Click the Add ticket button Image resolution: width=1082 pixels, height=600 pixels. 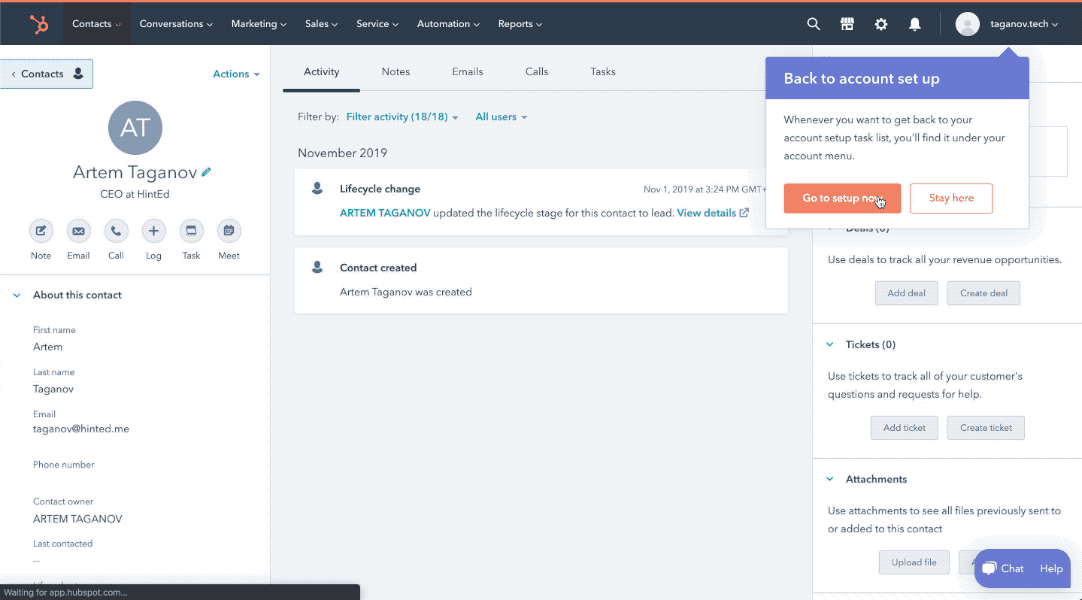(905, 428)
